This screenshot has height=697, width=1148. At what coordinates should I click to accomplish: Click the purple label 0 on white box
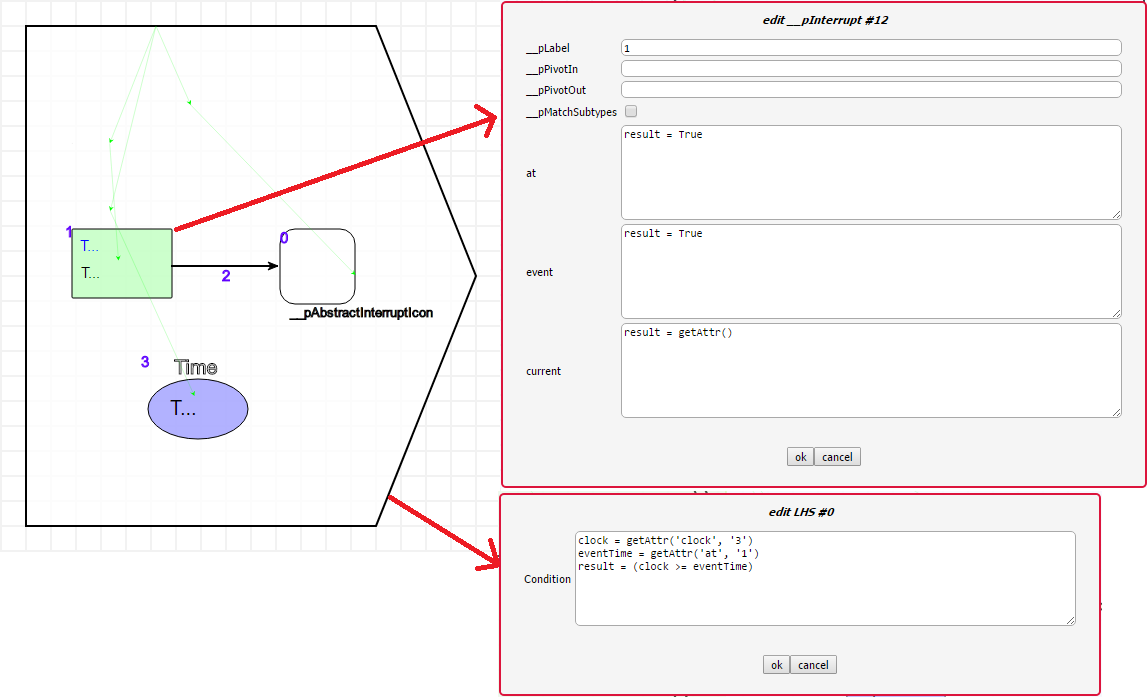pyautogui.click(x=284, y=238)
